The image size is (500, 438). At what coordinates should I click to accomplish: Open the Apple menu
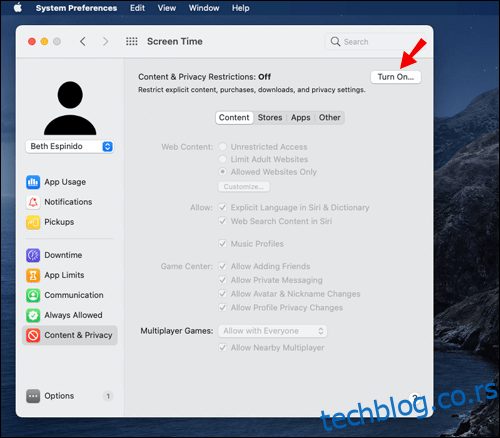point(18,7)
